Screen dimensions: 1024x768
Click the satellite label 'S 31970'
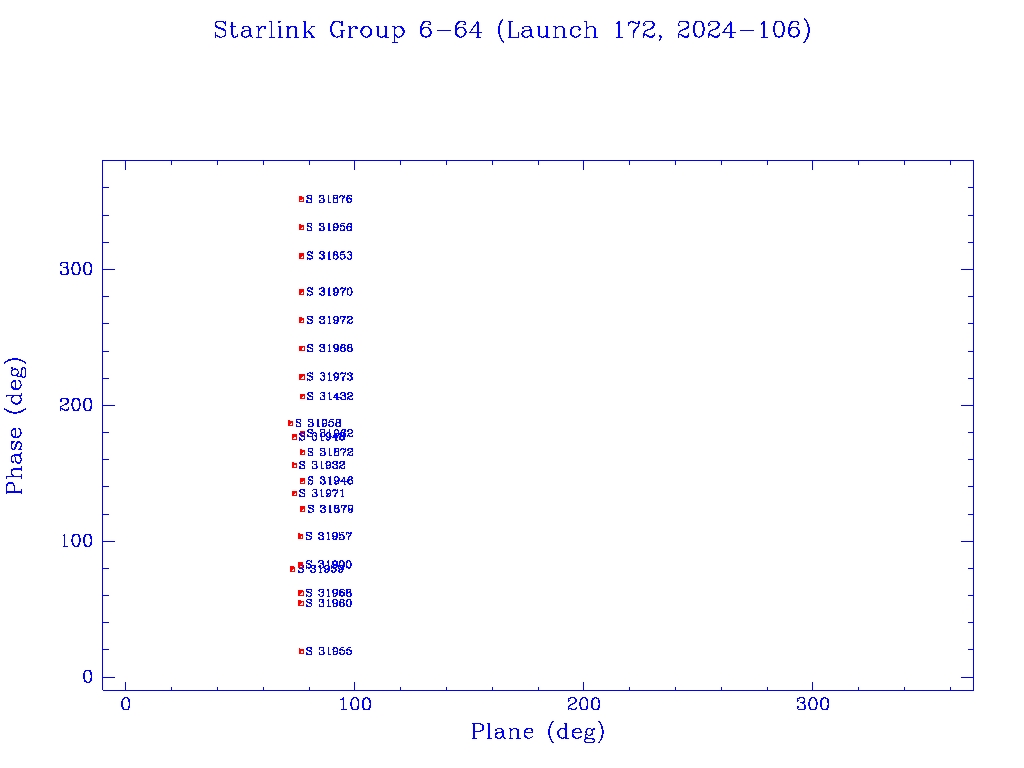tap(329, 292)
